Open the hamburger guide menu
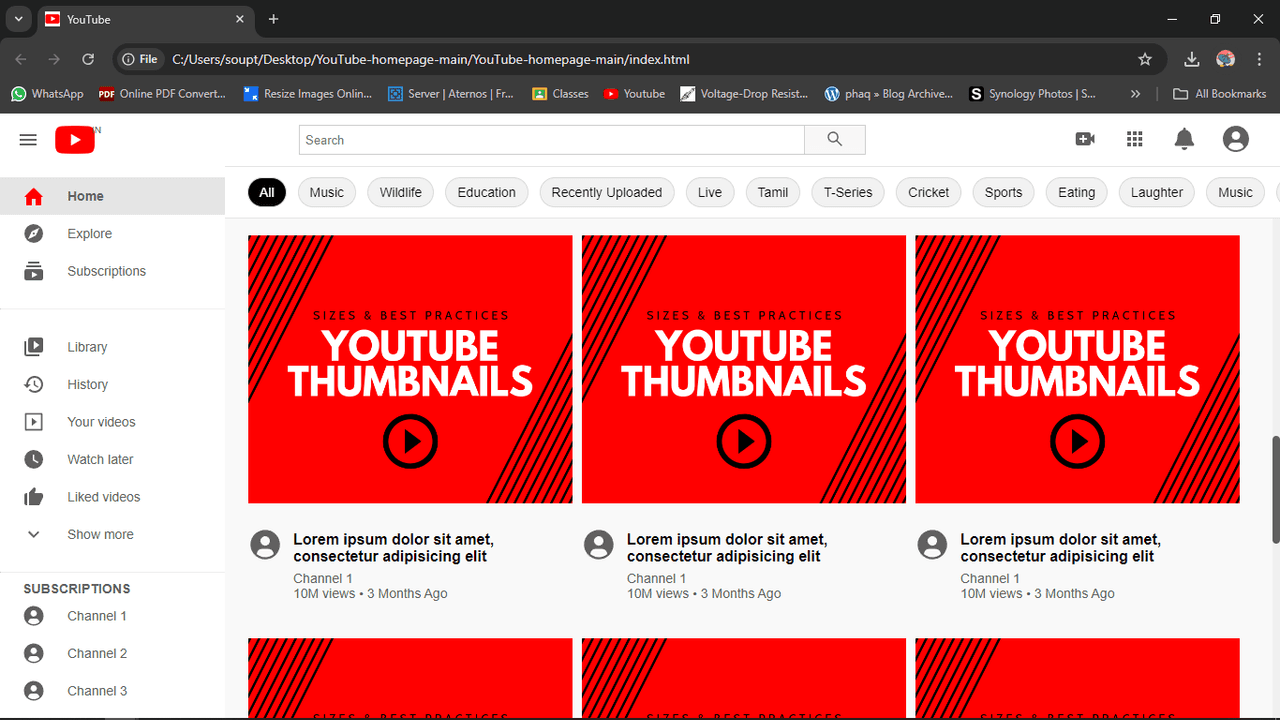Viewport: 1280px width, 720px height. 28,140
